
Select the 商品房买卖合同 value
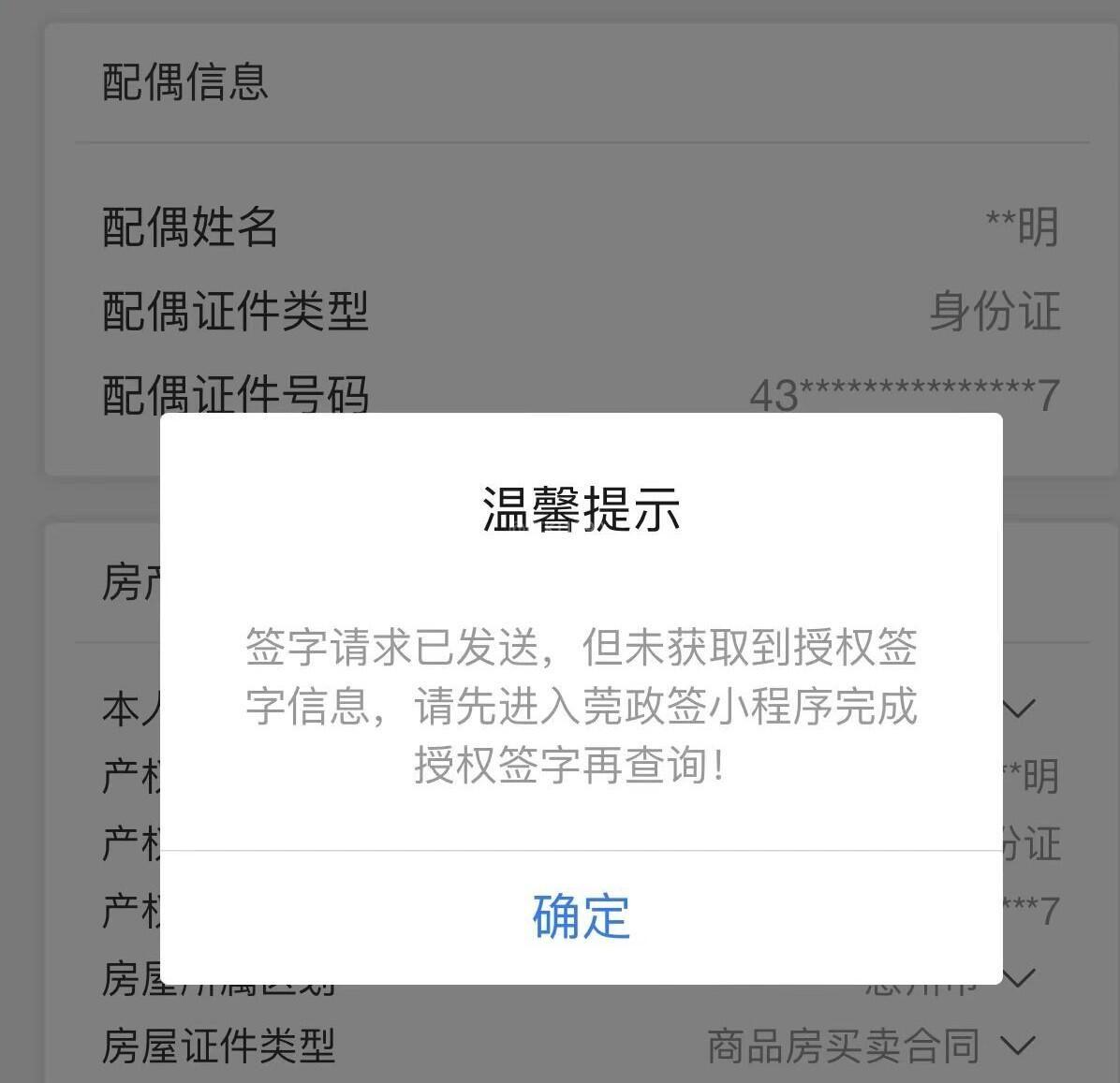pos(843,1046)
